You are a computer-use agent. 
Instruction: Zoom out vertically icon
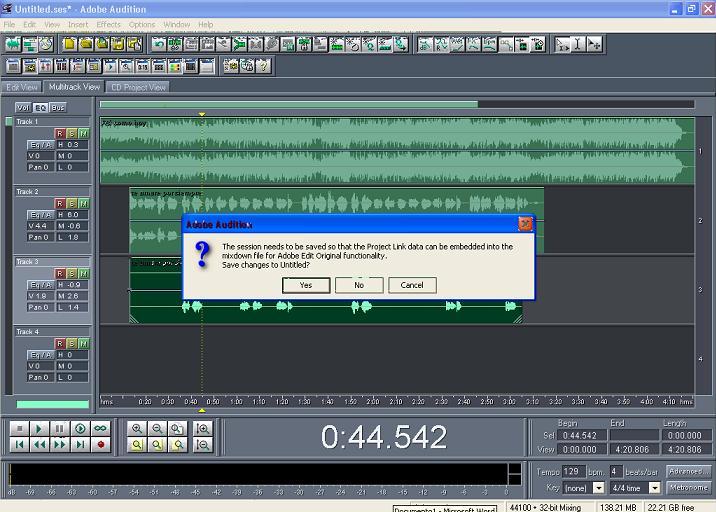203,444
